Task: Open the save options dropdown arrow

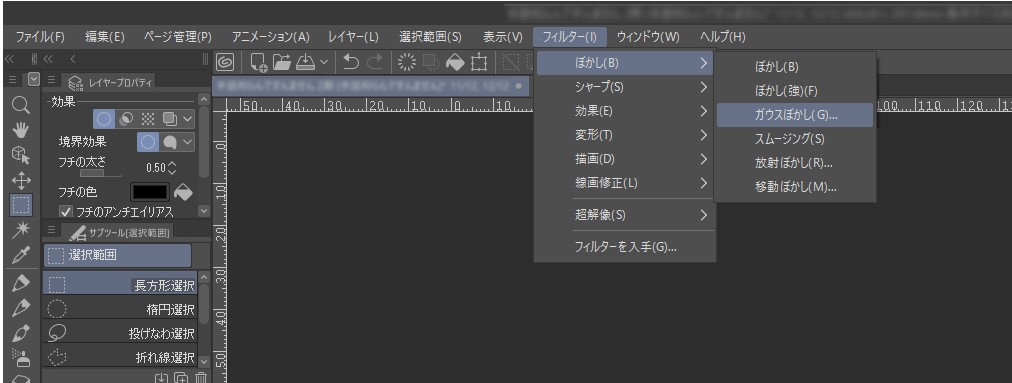Action: [x=323, y=63]
